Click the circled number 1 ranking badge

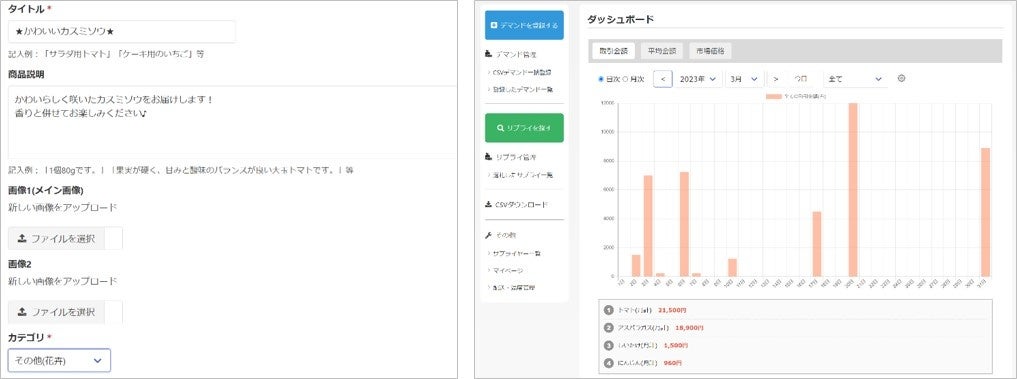pos(608,310)
